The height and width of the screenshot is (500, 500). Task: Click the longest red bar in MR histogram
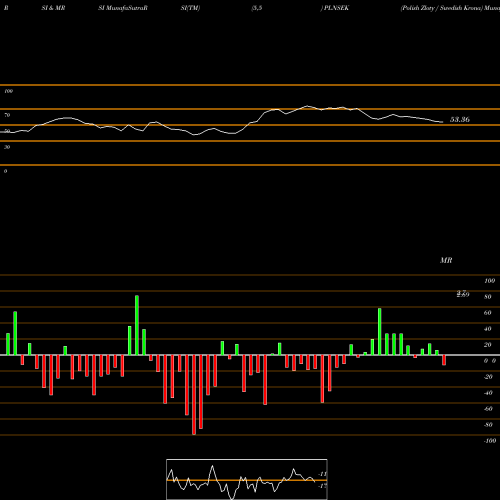click(194, 395)
